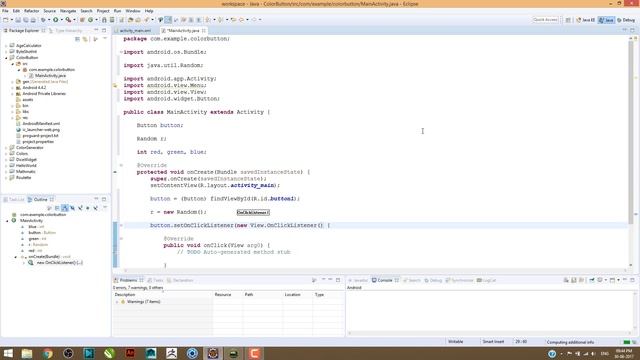The height and width of the screenshot is (360, 640).
Task: Click the Open Type toolbar icon
Action: (x=130, y=20)
